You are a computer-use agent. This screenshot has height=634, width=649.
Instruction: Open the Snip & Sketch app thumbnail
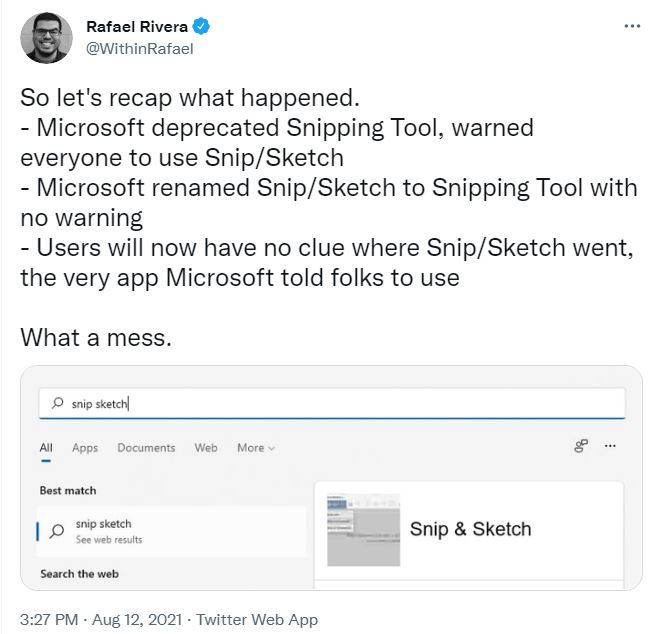(363, 530)
